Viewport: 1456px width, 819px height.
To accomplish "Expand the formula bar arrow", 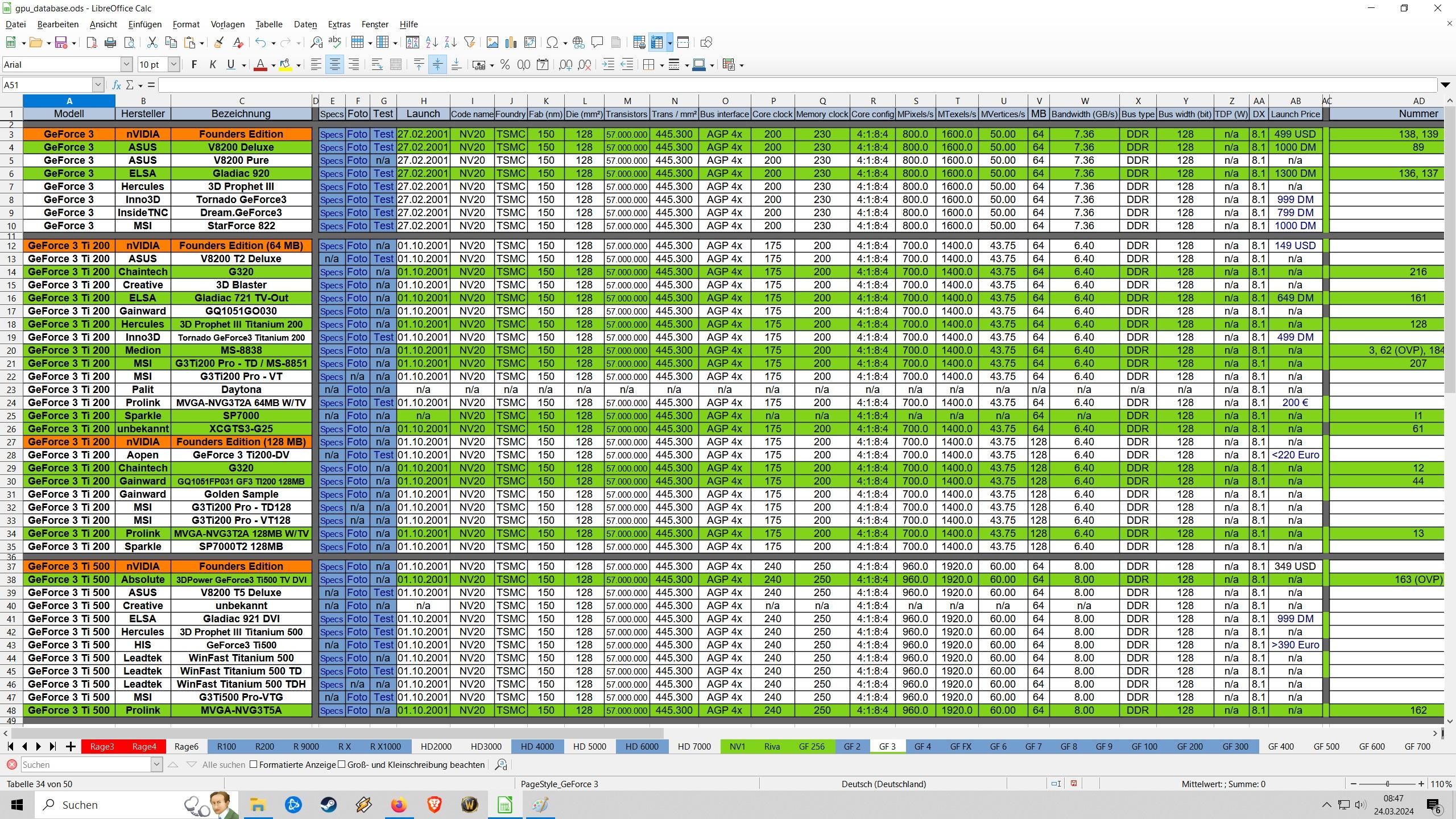I will tap(1445, 85).
